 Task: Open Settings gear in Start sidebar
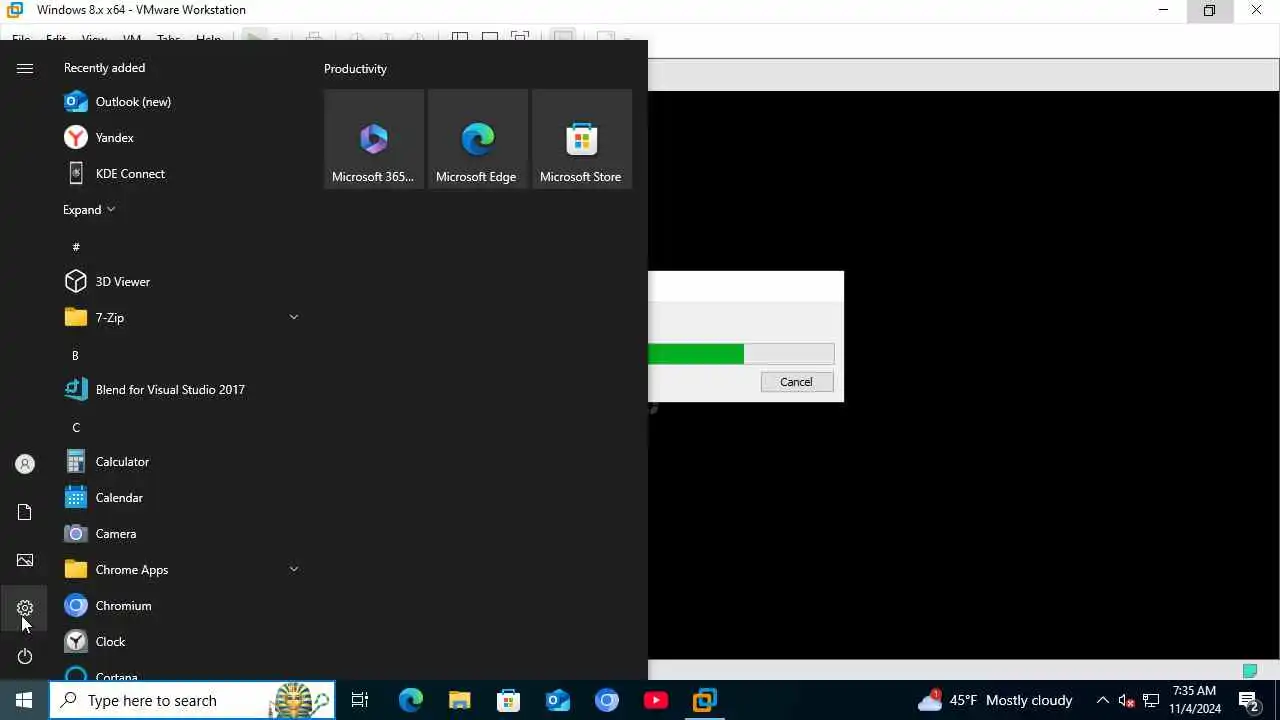pyautogui.click(x=25, y=608)
